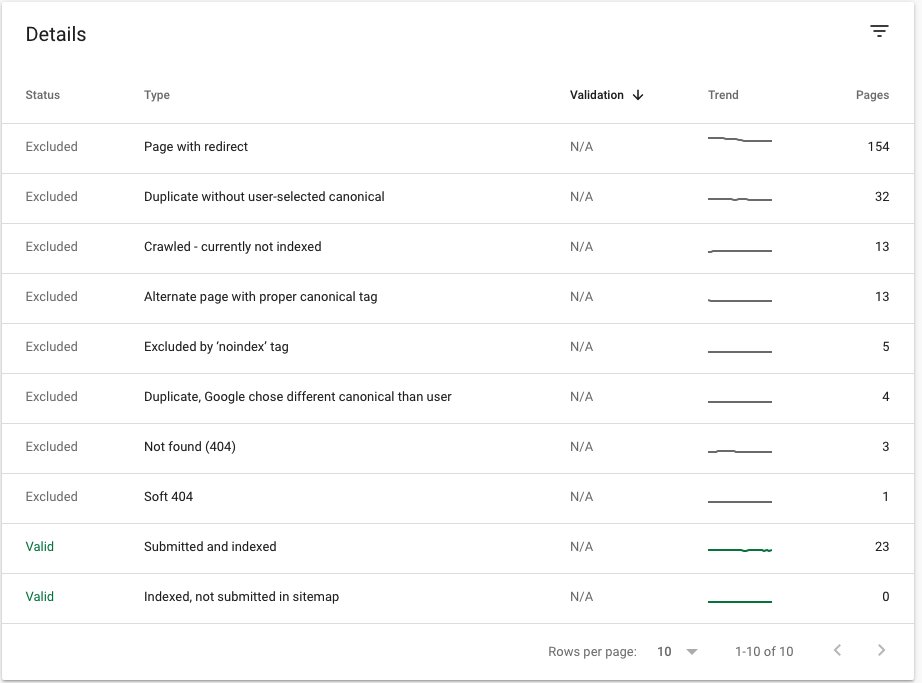
Task: Sort by the Type column header
Action: pyautogui.click(x=156, y=95)
